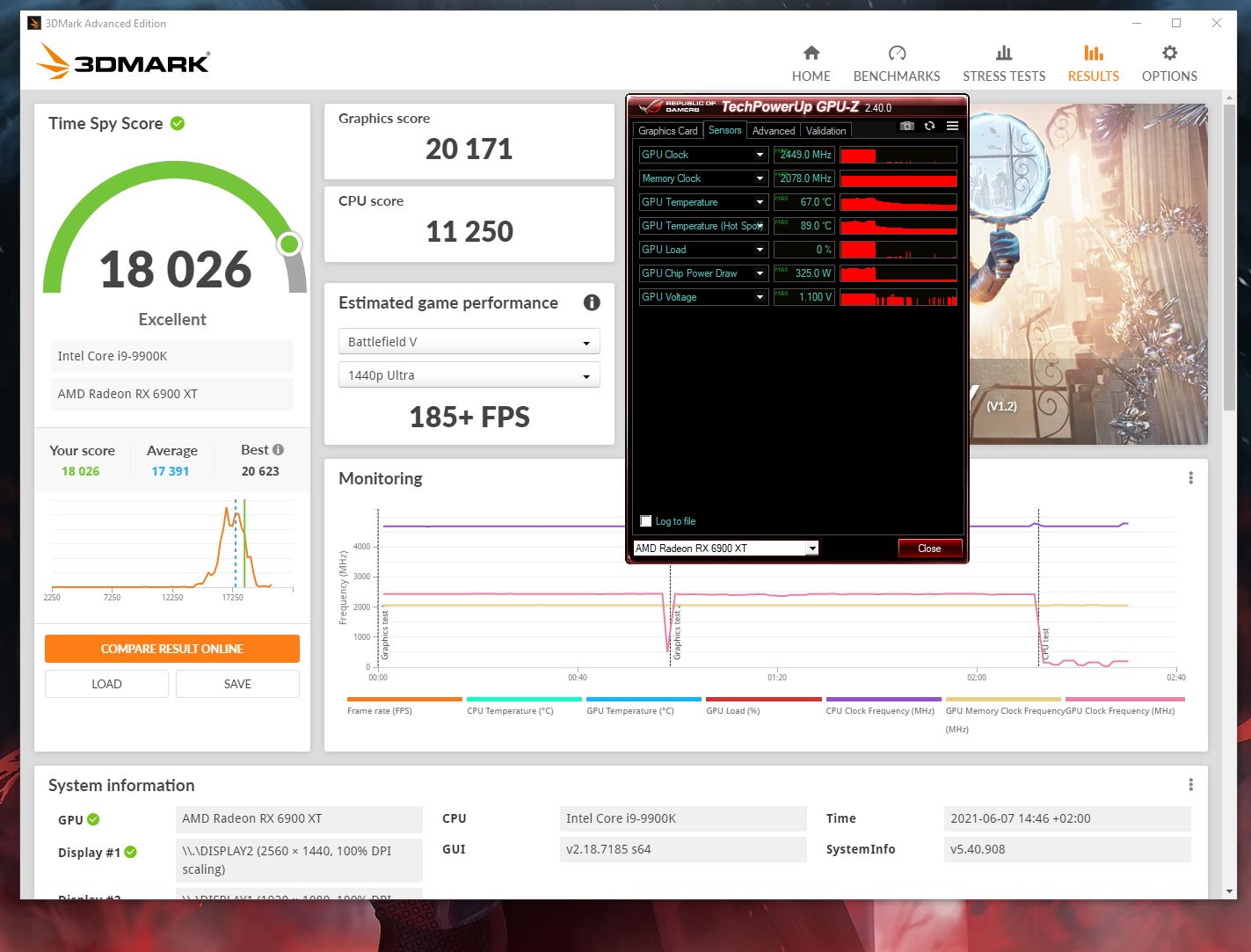Click the 185+ FPS estimate
Screen dimensions: 1251x952
[x=469, y=417]
